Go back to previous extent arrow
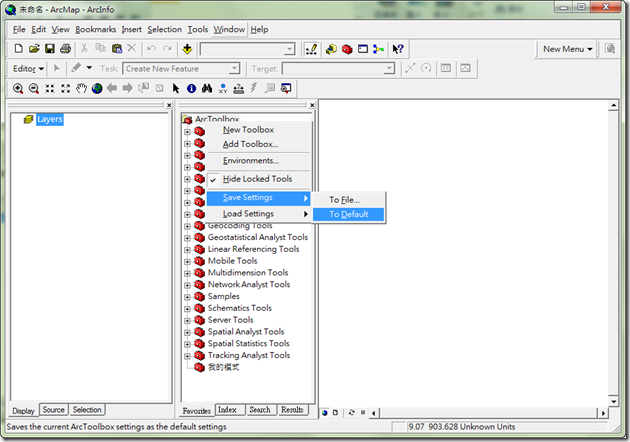 tap(112, 88)
